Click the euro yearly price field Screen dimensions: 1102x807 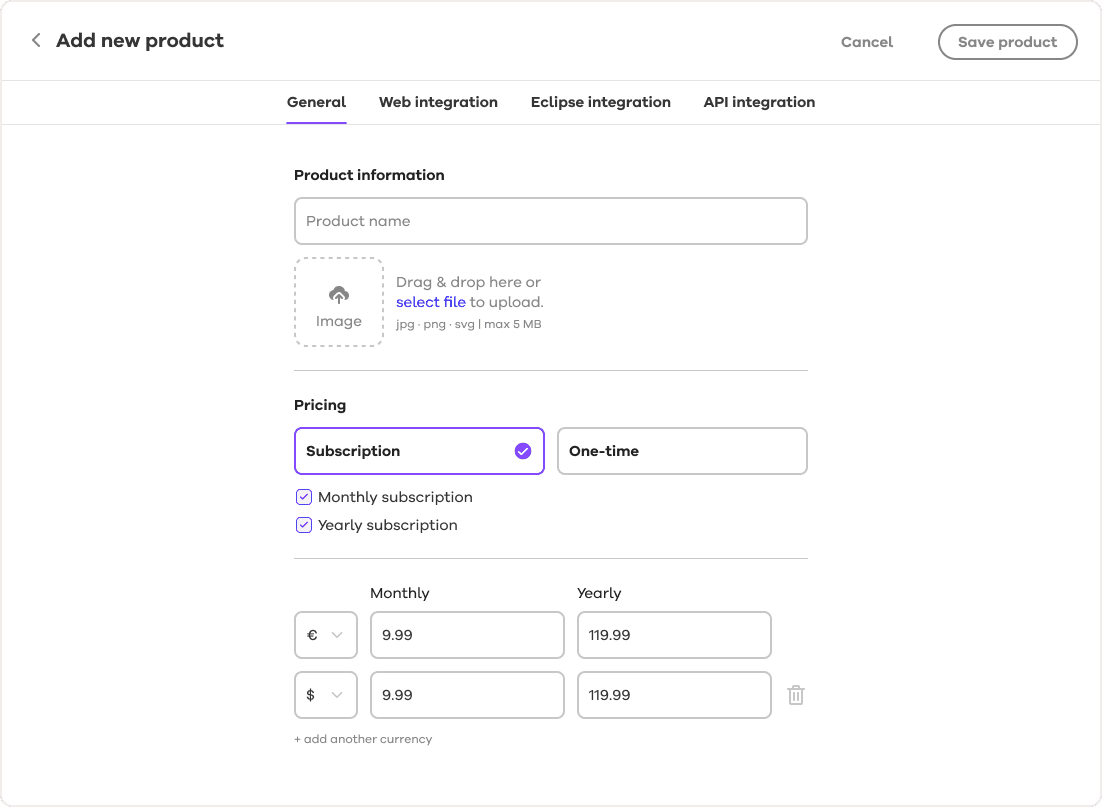click(x=673, y=635)
